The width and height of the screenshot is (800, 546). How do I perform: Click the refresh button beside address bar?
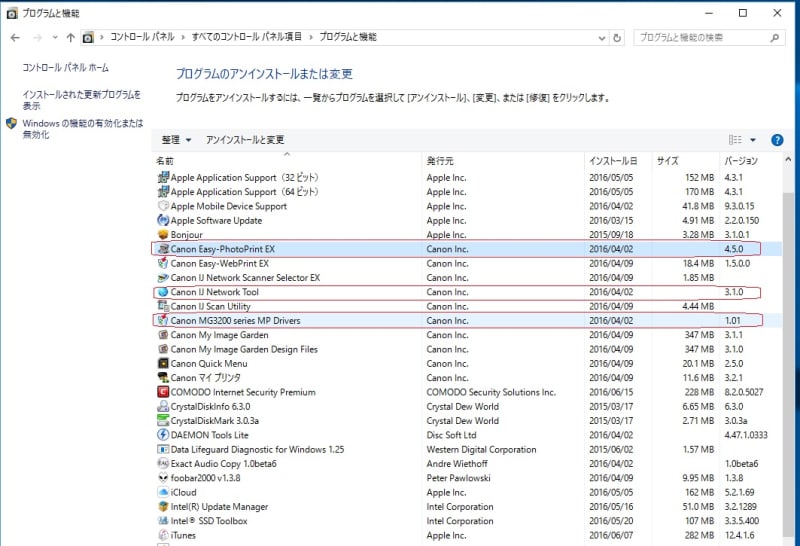(x=617, y=37)
